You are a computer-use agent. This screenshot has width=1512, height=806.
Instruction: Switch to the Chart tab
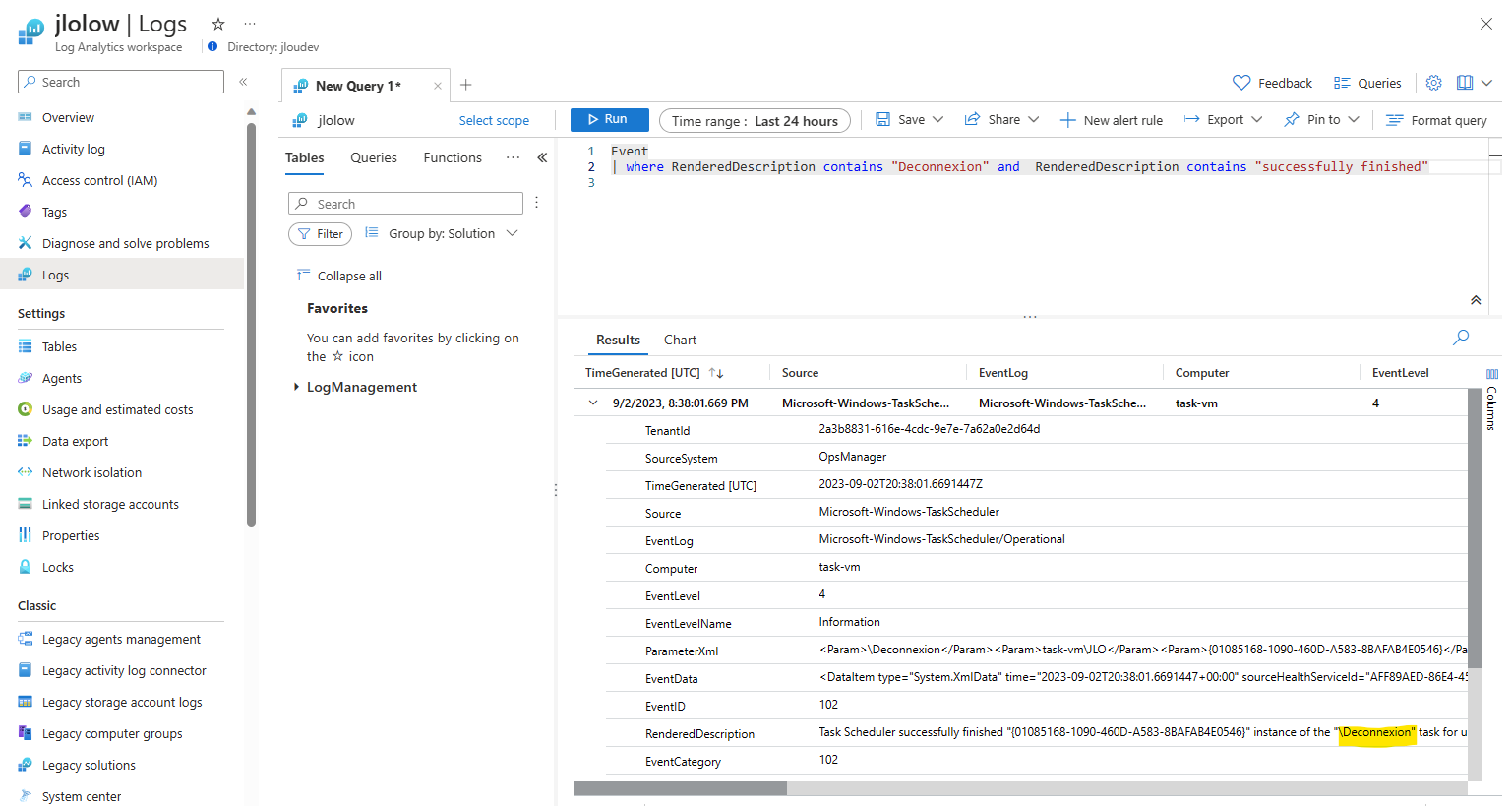680,340
